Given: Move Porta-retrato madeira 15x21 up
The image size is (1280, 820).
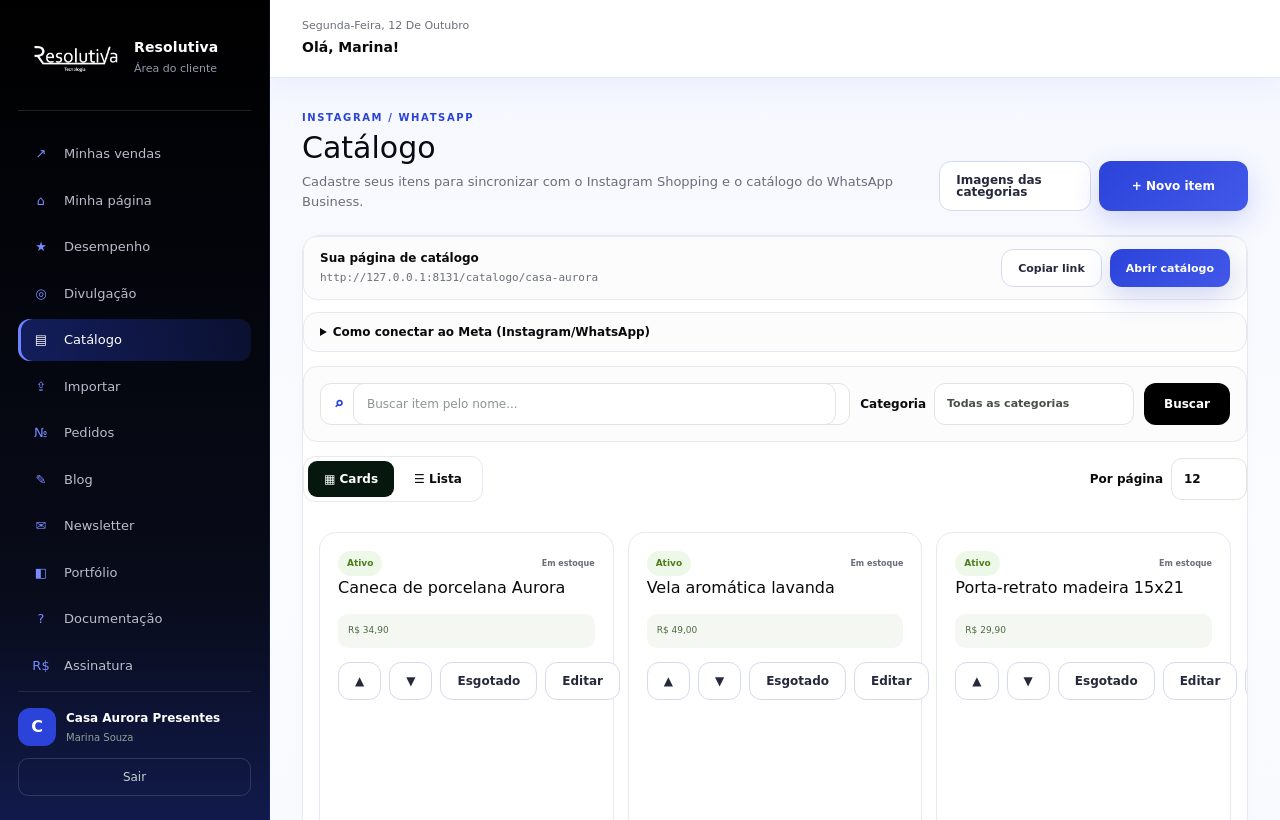Looking at the screenshot, I should (x=977, y=681).
